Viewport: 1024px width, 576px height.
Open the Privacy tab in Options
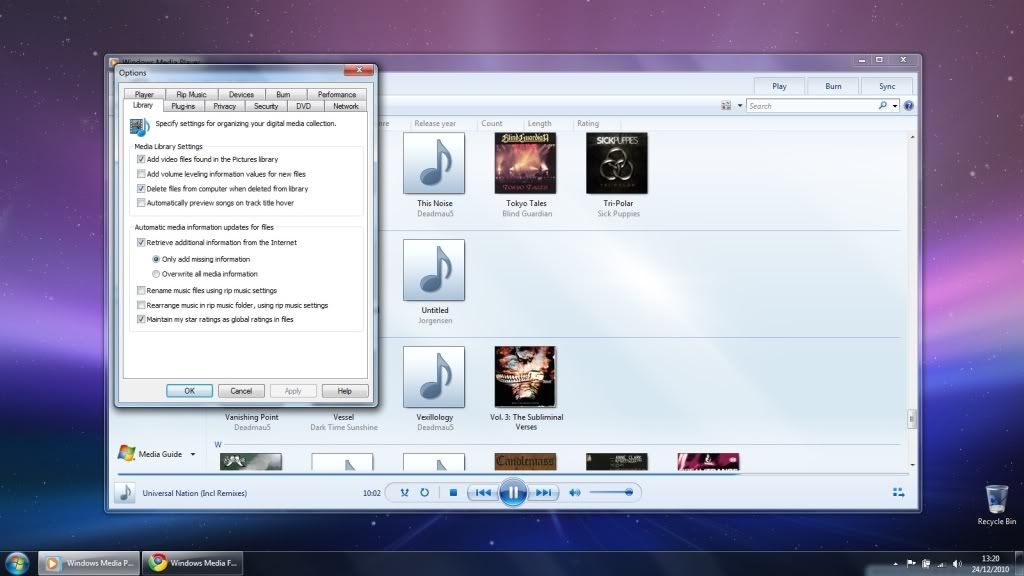pos(224,106)
